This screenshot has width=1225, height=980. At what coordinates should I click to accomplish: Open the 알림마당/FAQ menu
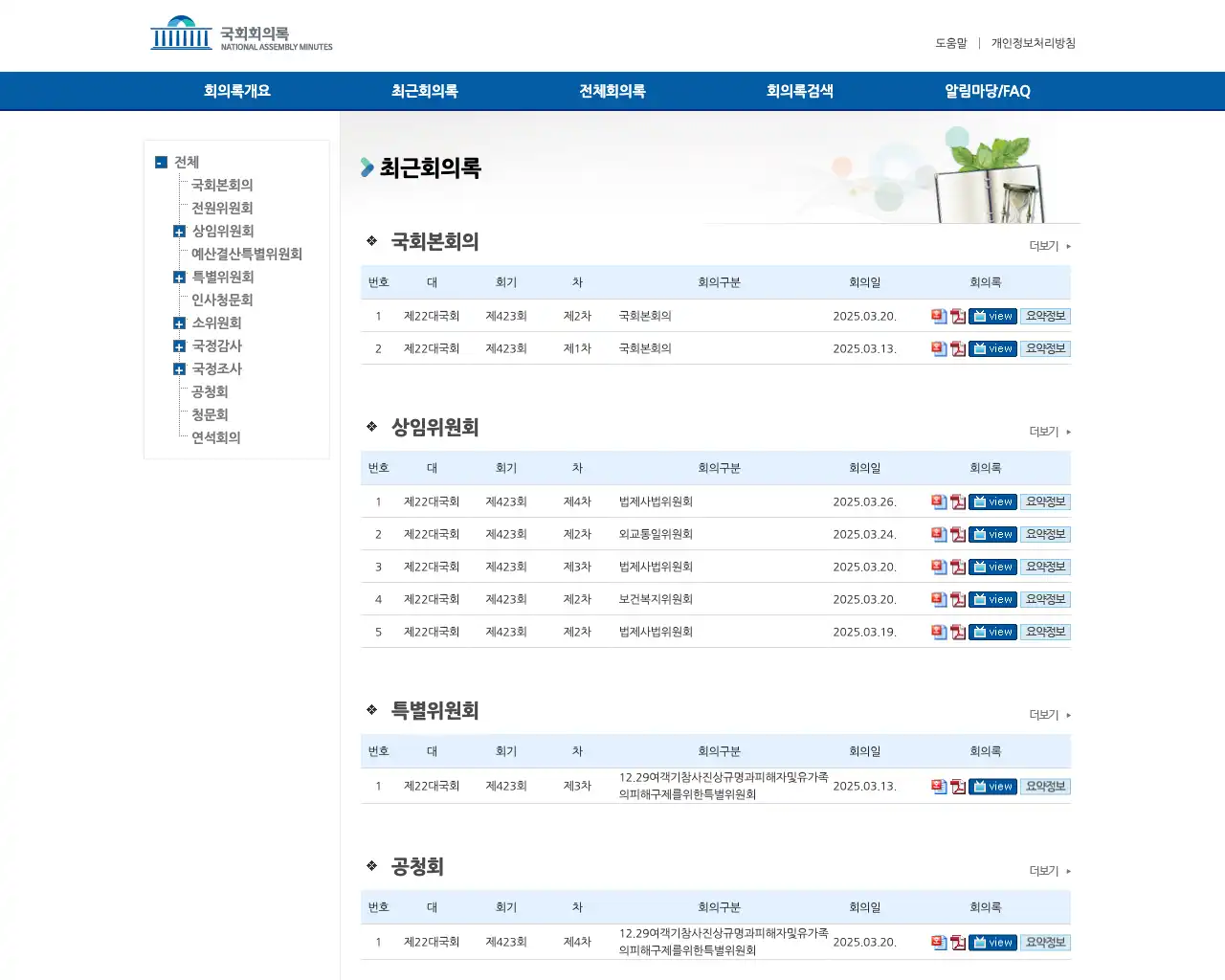[x=987, y=91]
